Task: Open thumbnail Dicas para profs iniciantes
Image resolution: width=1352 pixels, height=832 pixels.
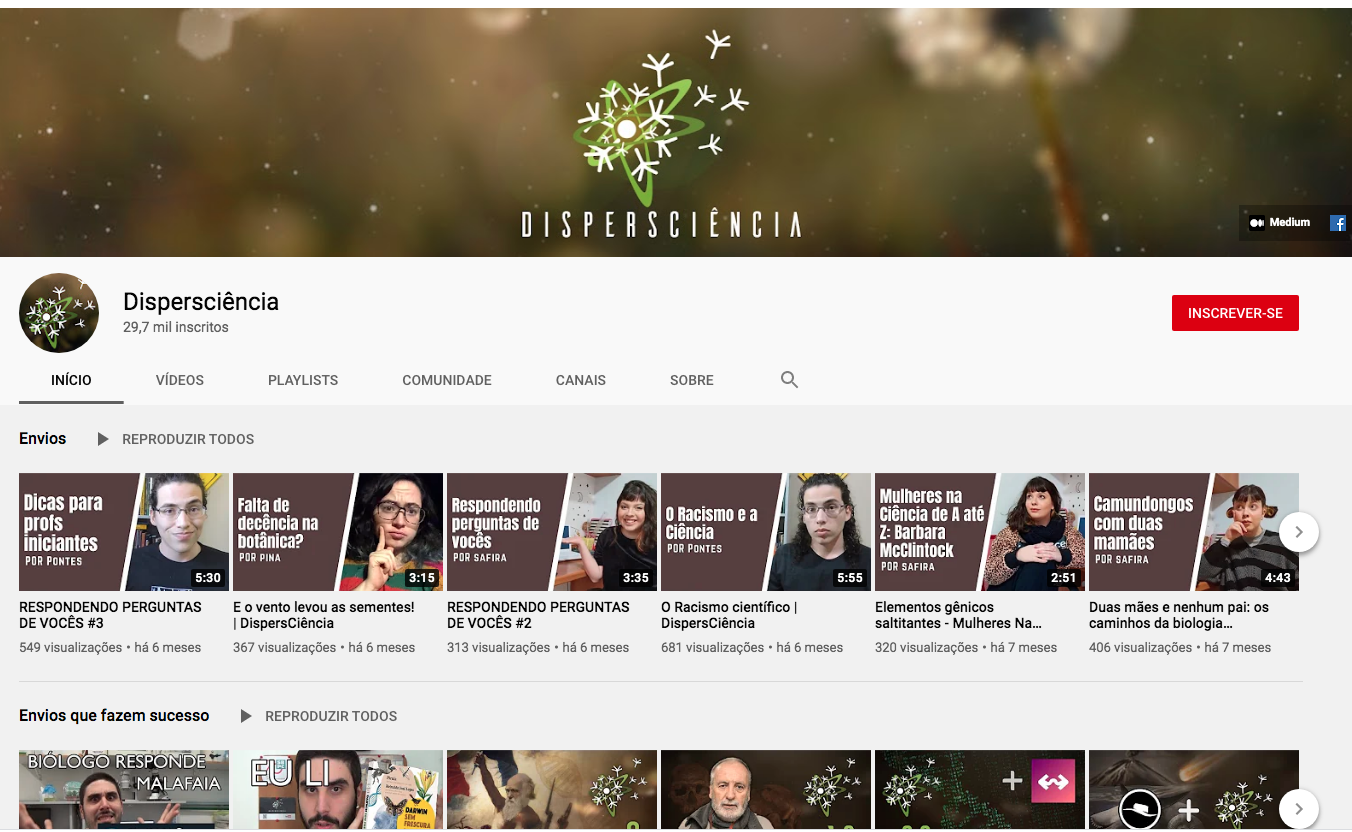Action: (x=124, y=532)
